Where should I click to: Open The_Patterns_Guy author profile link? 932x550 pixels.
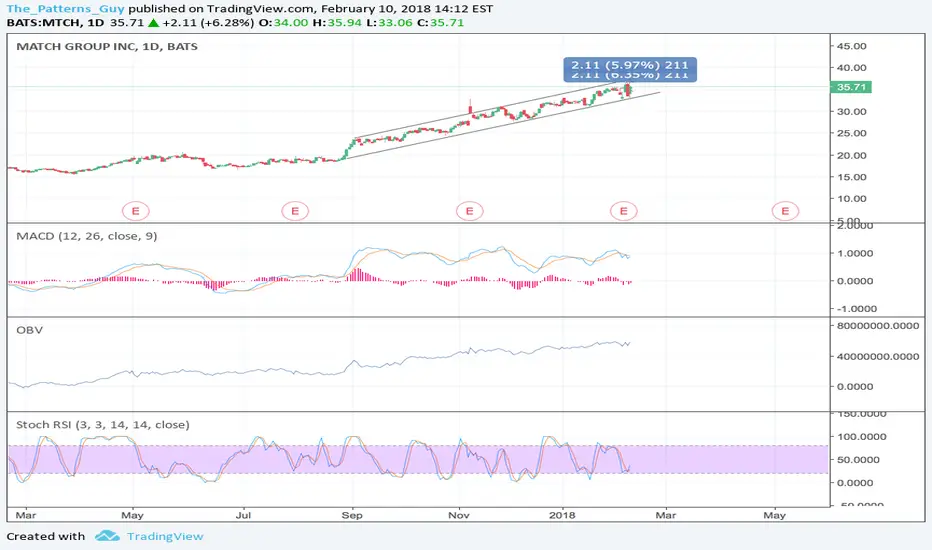tap(65, 9)
